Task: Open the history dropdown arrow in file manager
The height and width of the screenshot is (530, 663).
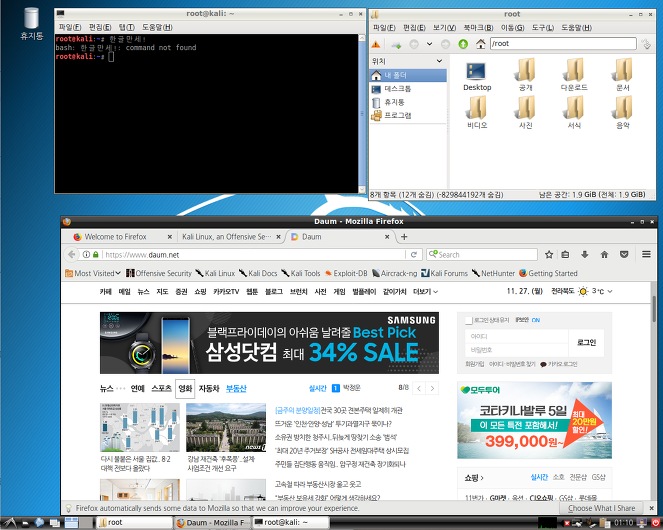Action: (429, 44)
